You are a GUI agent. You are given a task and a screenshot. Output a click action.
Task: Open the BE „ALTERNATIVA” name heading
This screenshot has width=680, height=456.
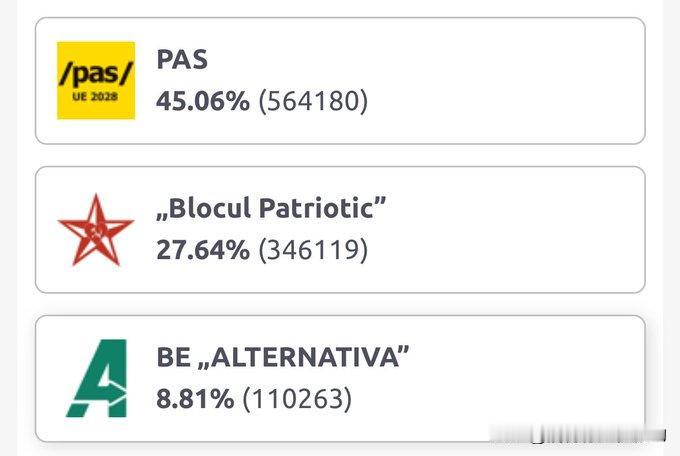(282, 357)
